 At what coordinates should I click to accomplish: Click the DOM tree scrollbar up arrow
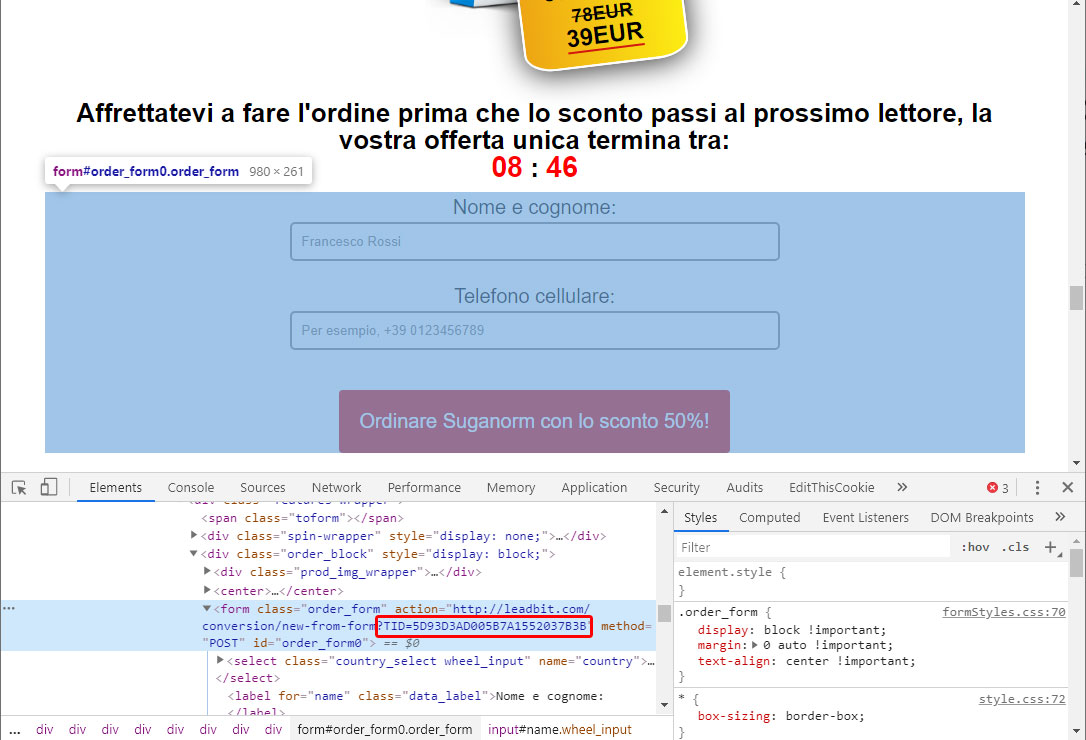[x=664, y=511]
